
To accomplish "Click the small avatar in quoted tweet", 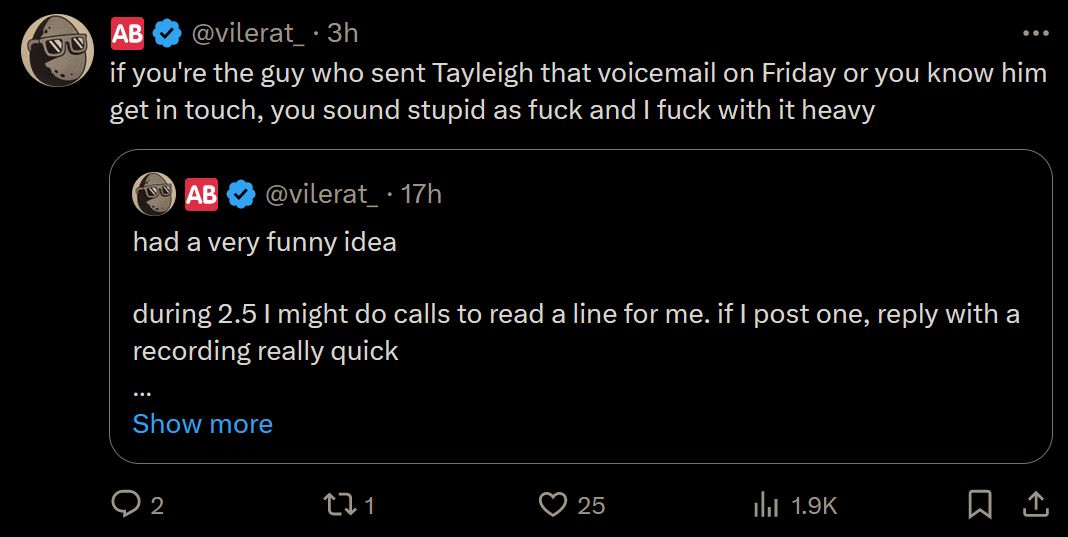I will tap(153, 194).
